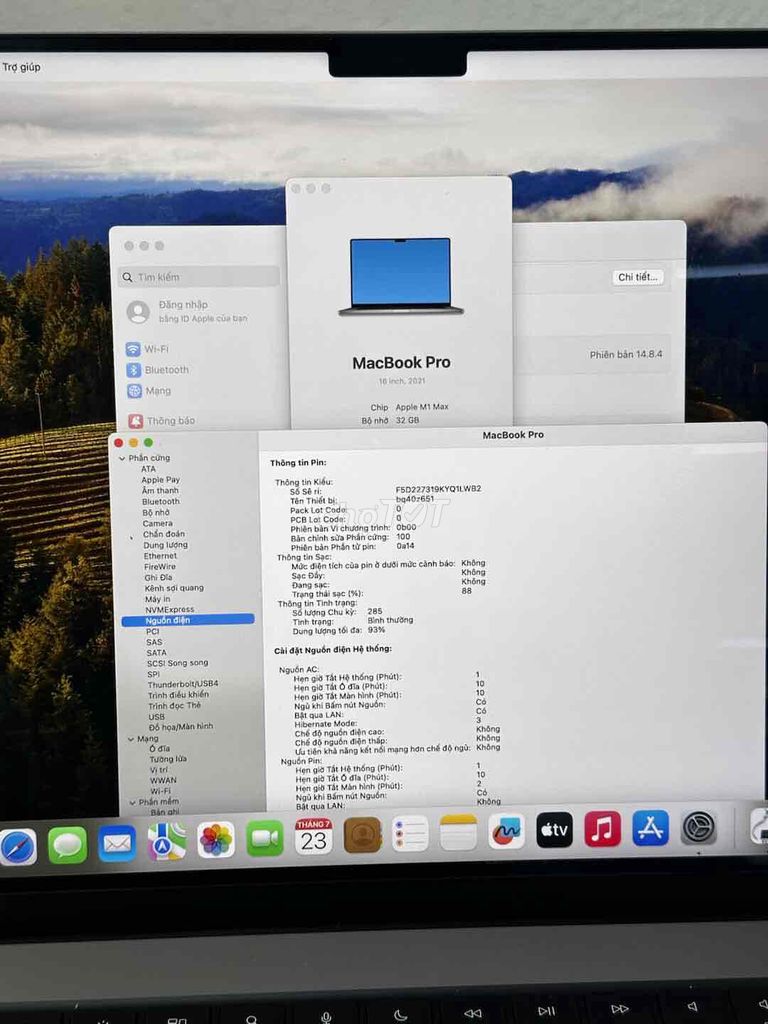Select SATA in hardware list
Viewport: 768px width, 1024px height.
click(157, 652)
